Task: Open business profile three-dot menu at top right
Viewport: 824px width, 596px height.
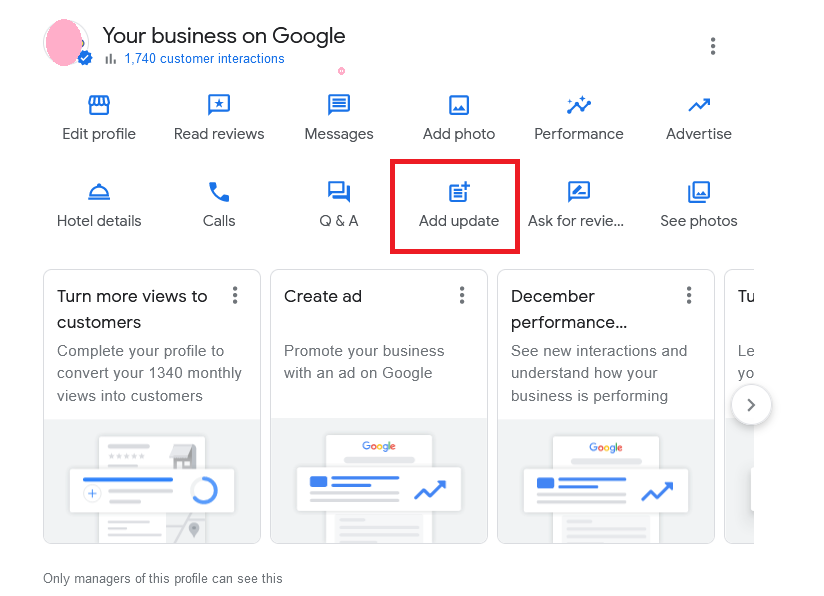Action: pos(713,46)
